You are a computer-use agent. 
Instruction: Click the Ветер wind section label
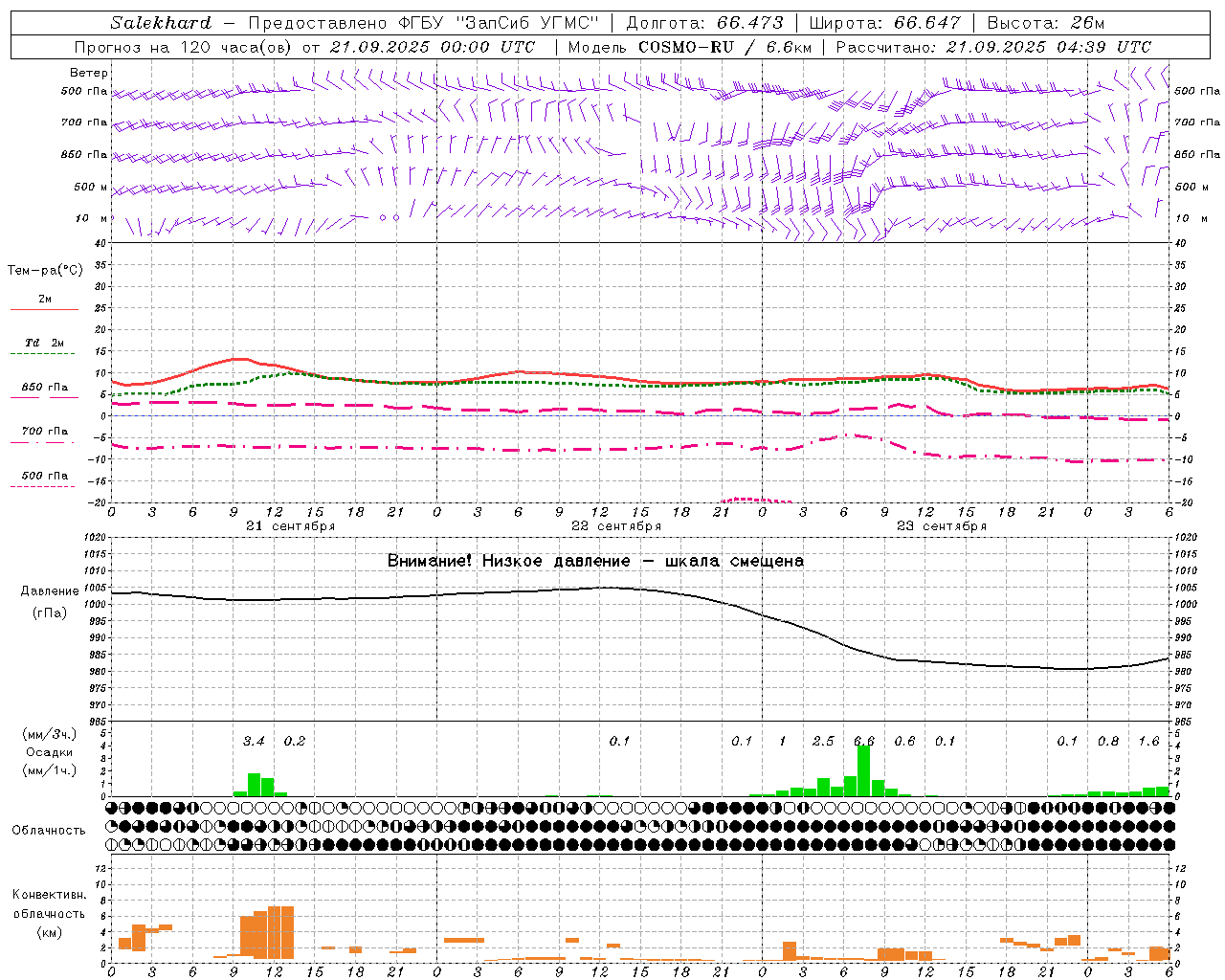point(89,73)
